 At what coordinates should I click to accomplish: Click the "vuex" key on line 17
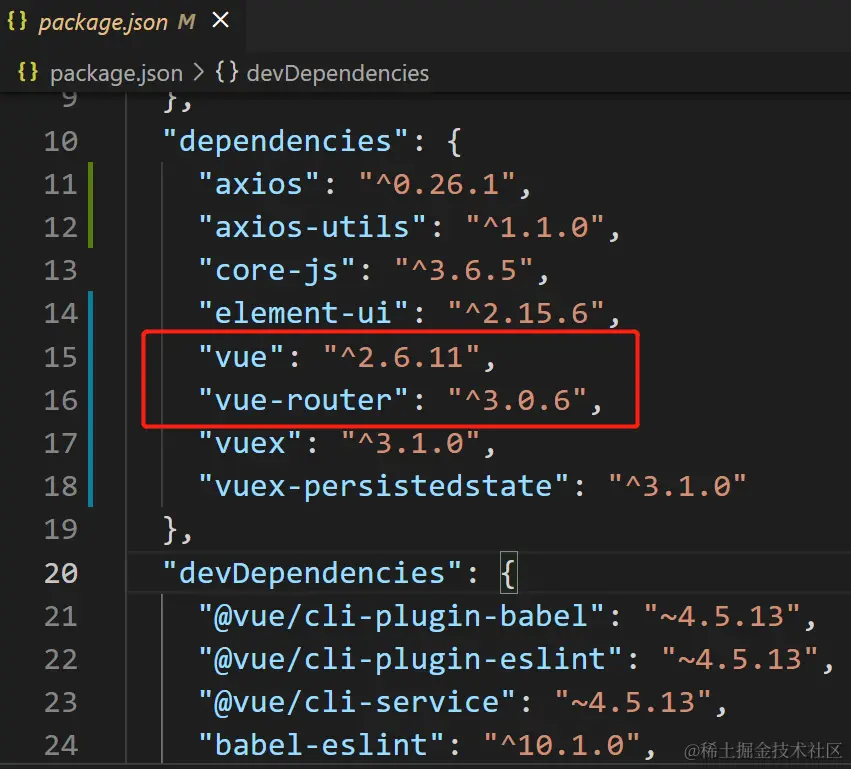coord(250,443)
